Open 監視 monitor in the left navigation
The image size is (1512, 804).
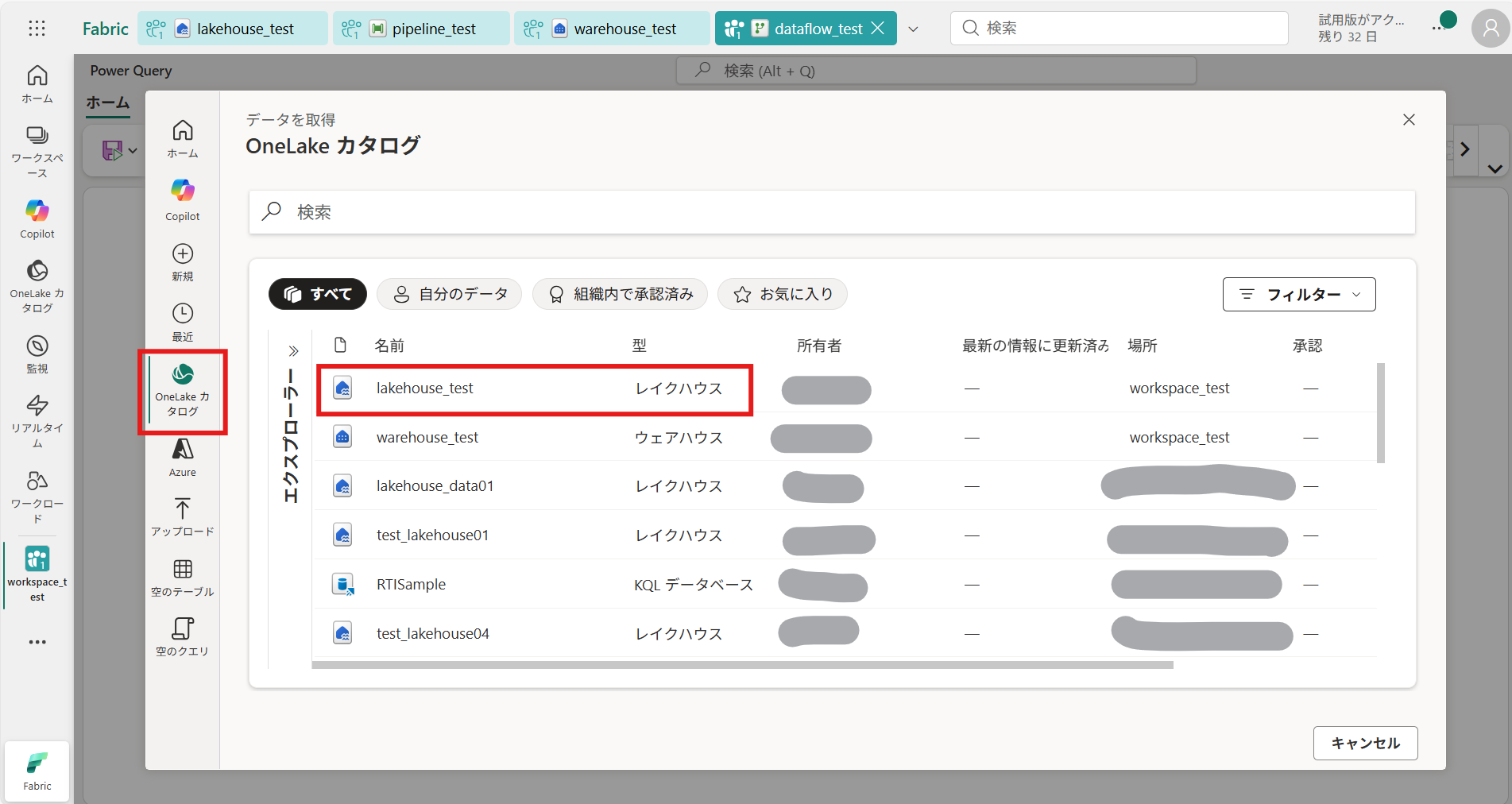37,354
